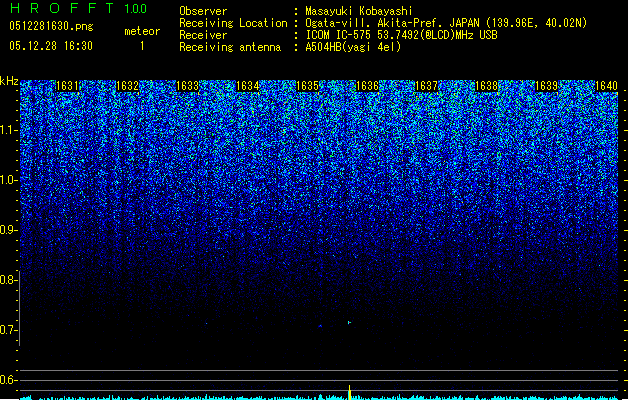This screenshot has width=629, height=400.
Task: Click the 1631 time marker
Action: point(67,86)
